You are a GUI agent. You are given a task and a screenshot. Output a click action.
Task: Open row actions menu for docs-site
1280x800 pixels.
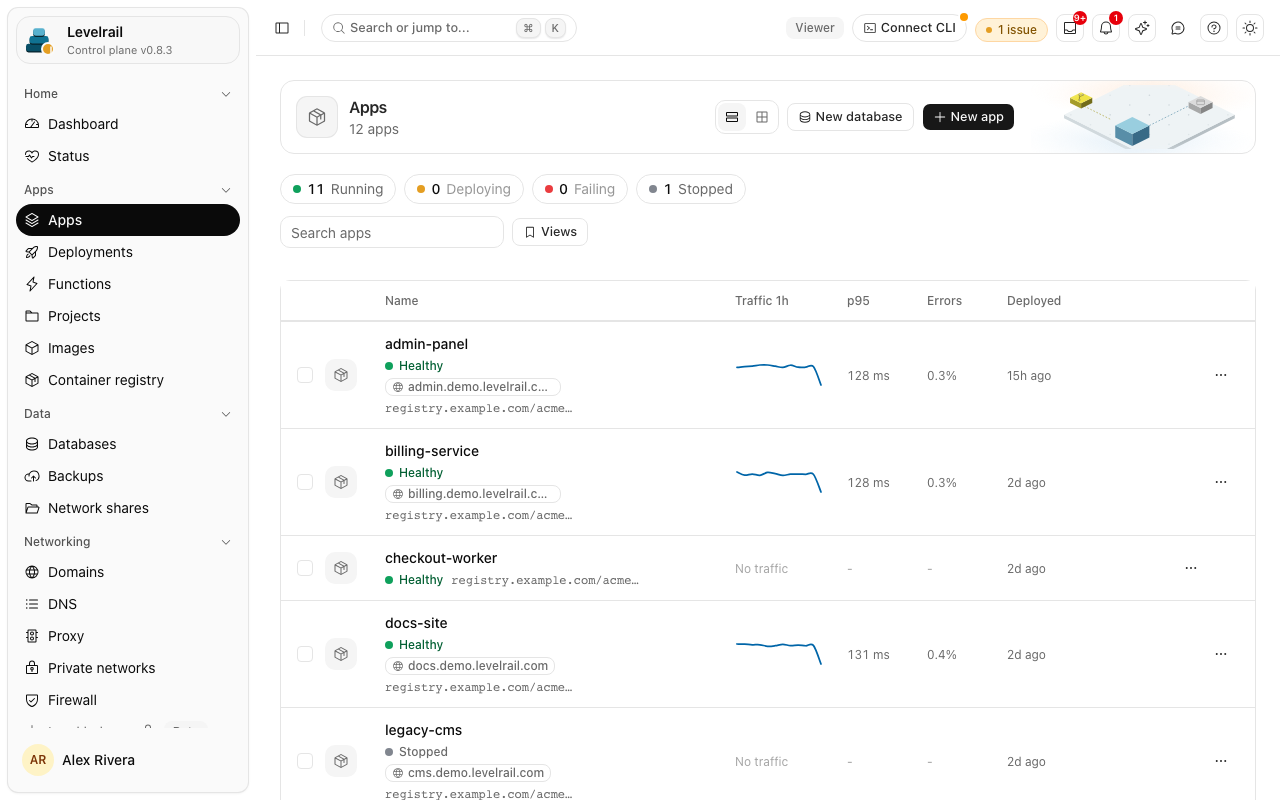click(x=1221, y=654)
